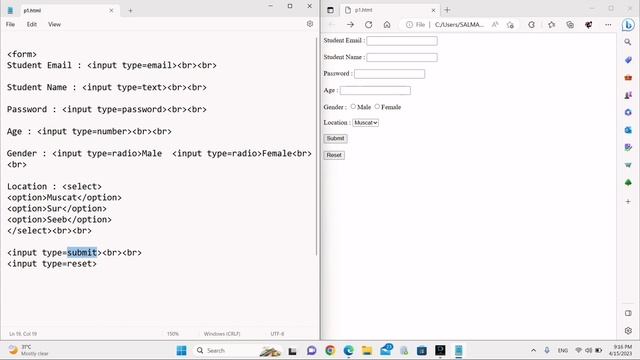The width and height of the screenshot is (640, 360).
Task: Open Edge sidebar settings gear
Action: (628, 331)
